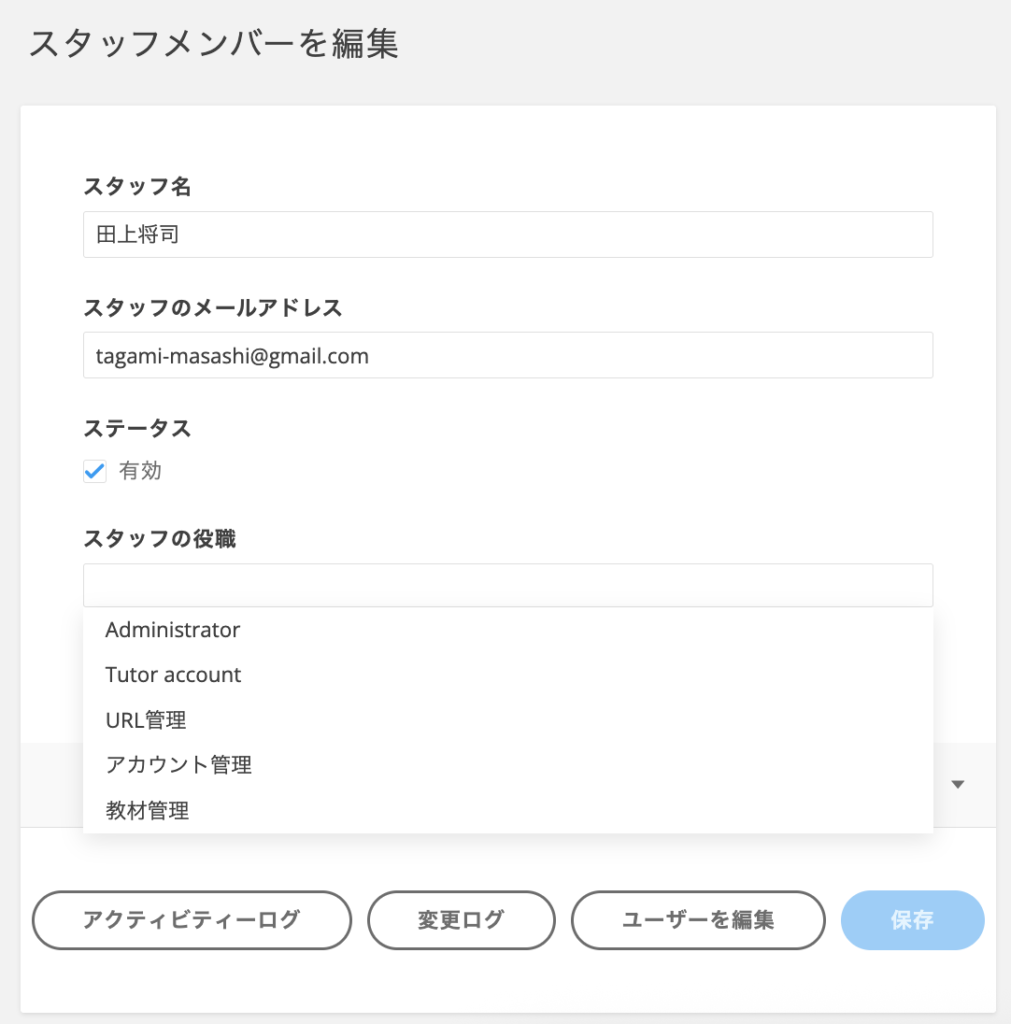The width and height of the screenshot is (1011, 1024).
Task: Open the アクティビティーログ activity log
Action: 192,920
